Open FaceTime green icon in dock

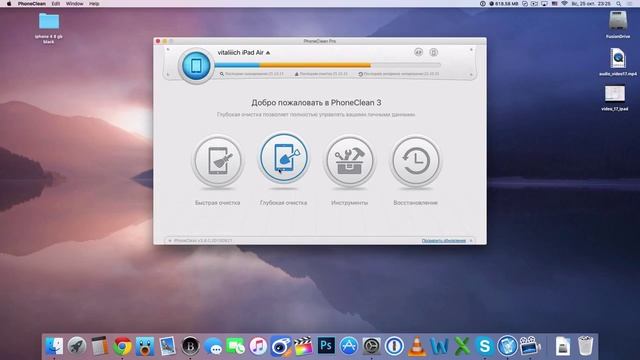236,346
